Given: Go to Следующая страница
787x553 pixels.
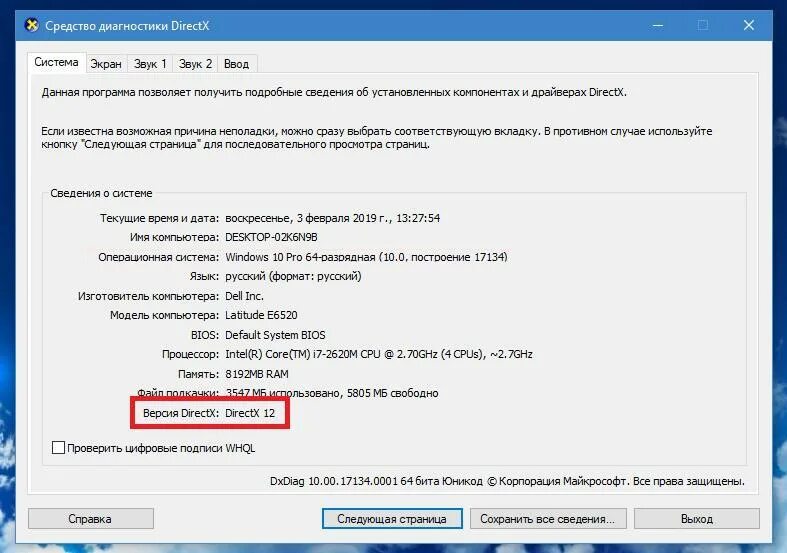Looking at the screenshot, I should tap(392, 519).
